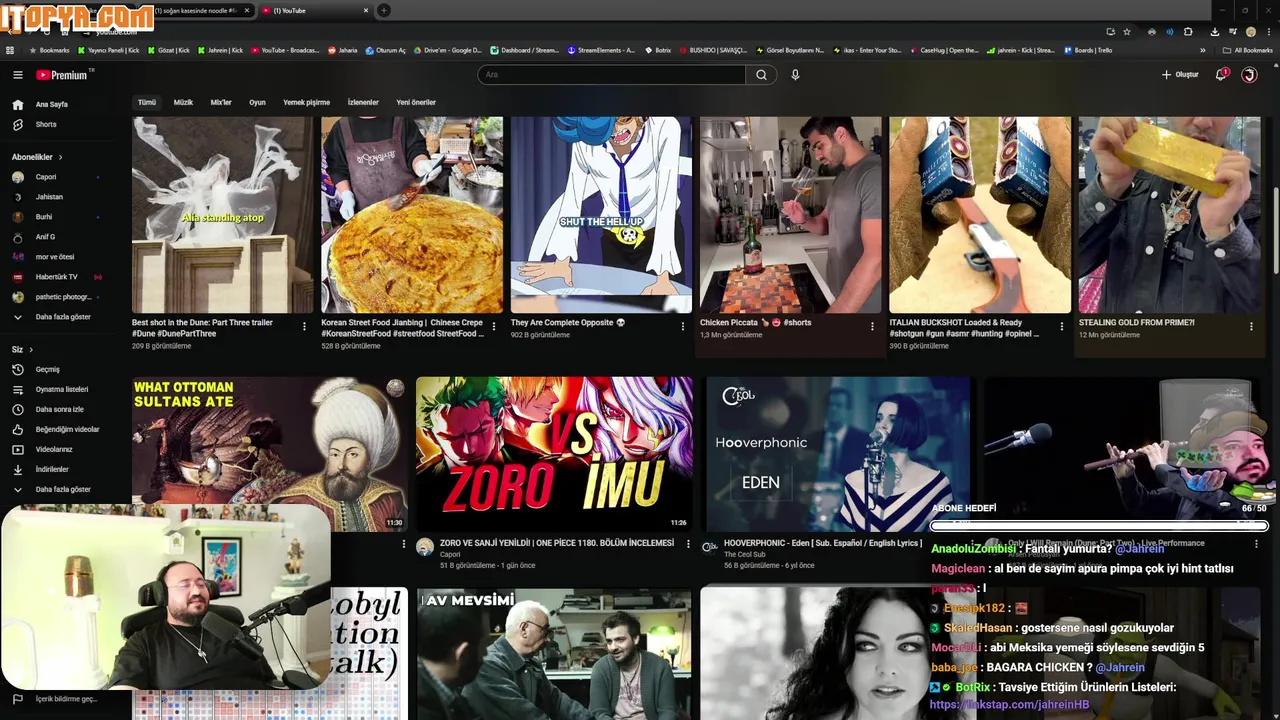The width and height of the screenshot is (1280, 720).
Task: Open Habertürk TV live channel
Action: [56, 277]
